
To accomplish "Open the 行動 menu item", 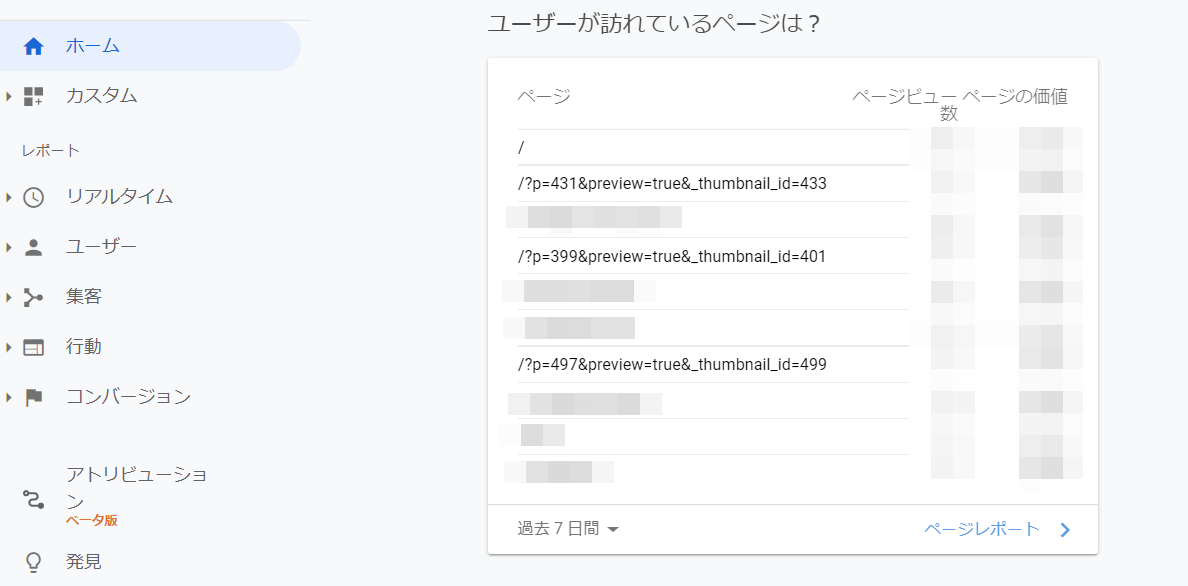I will click(84, 347).
